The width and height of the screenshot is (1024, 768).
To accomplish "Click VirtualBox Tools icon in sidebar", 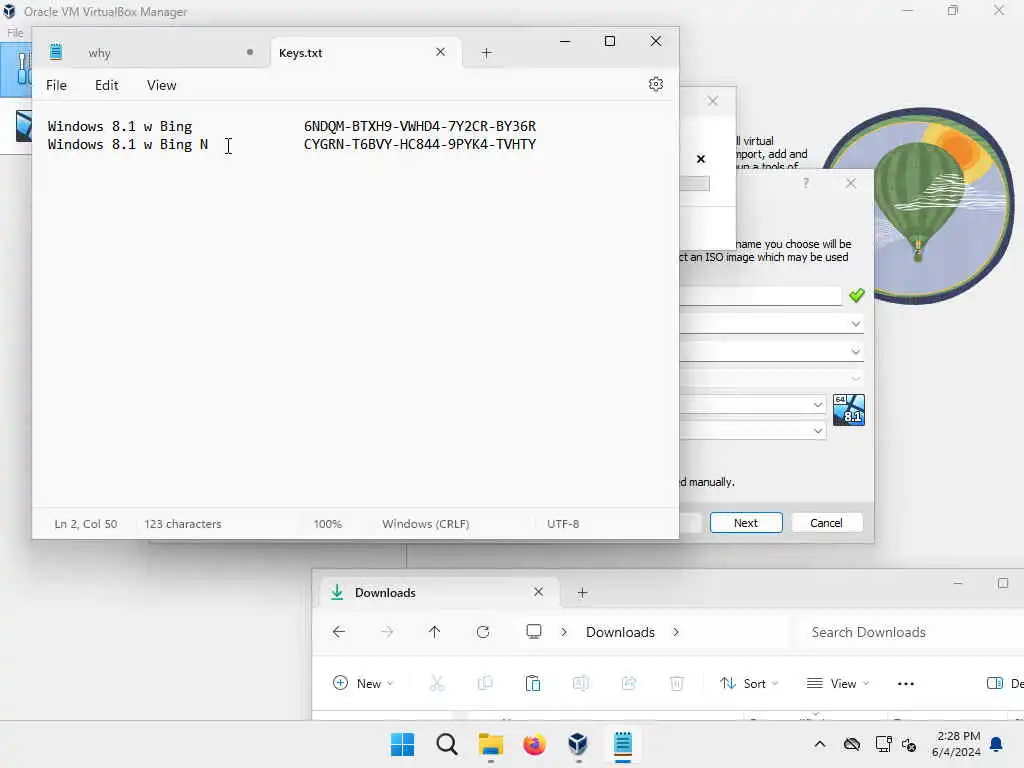I will tap(22, 68).
